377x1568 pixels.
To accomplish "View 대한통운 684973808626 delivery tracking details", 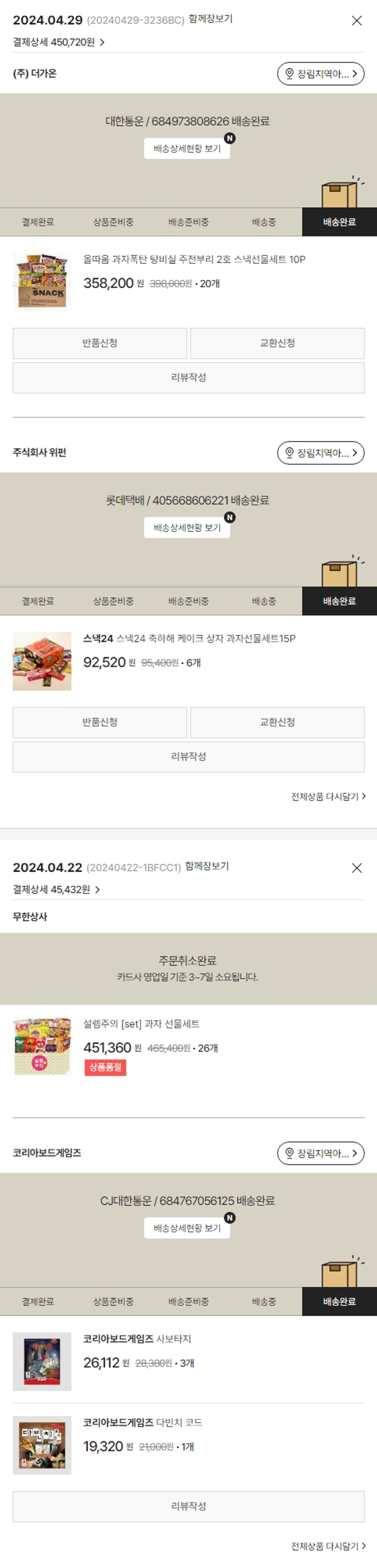I will pyautogui.click(x=187, y=149).
